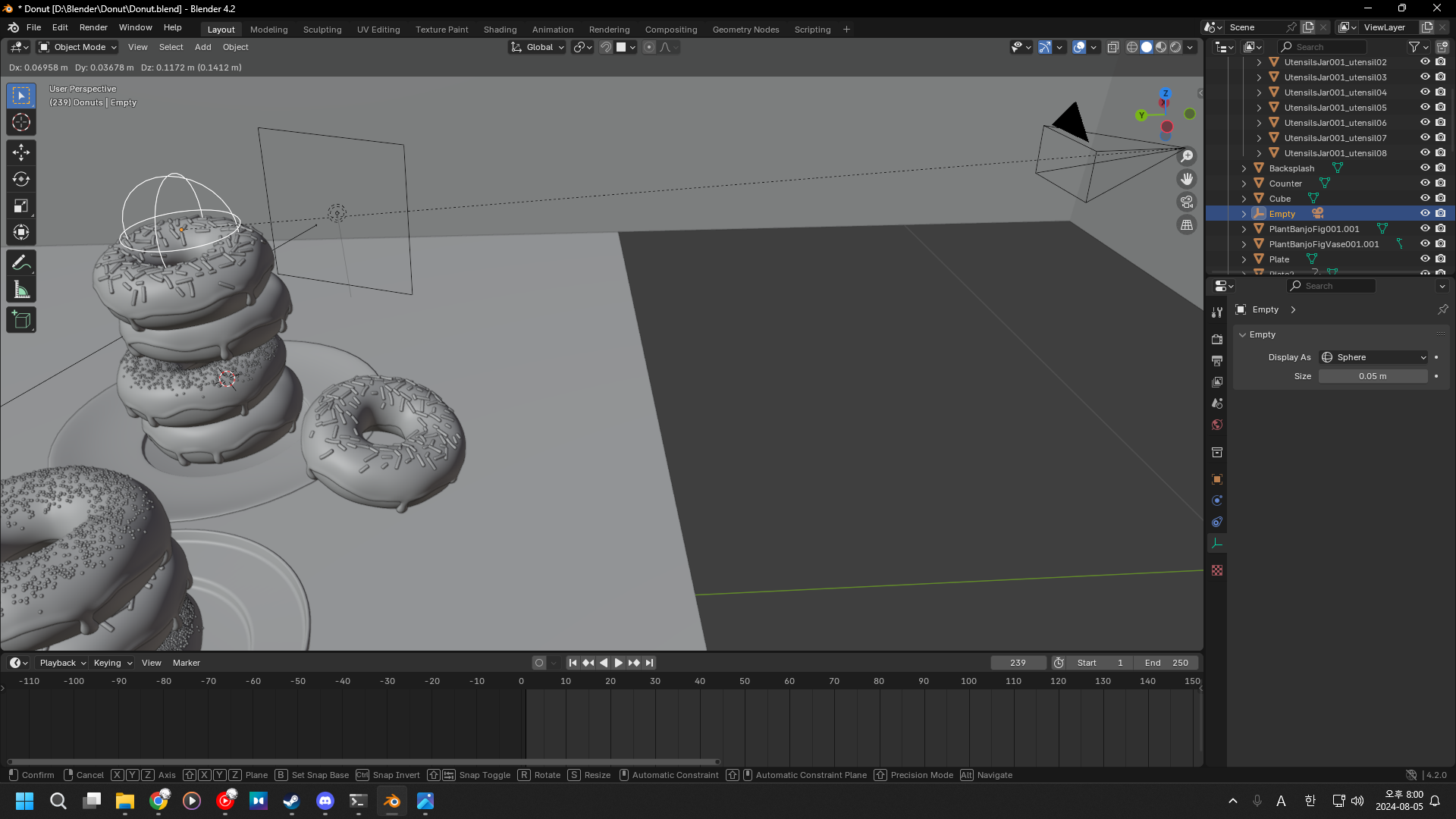Open Object Data properties tab
The image size is (1456, 819).
tap(1217, 544)
